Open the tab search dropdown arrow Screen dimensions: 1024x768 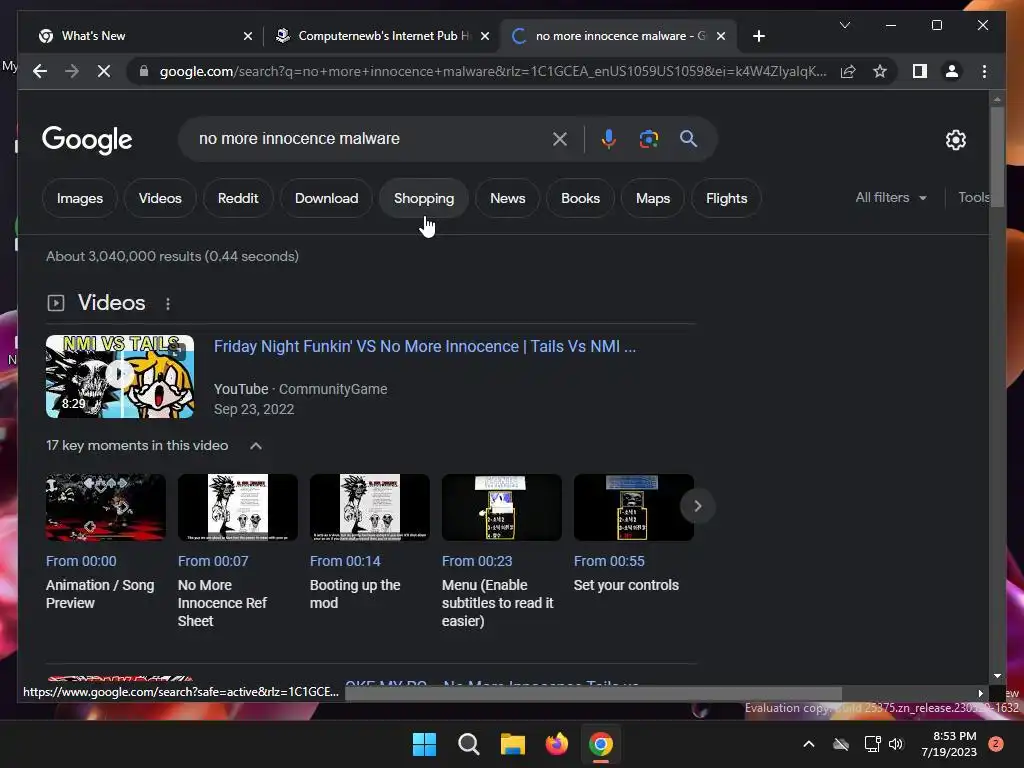click(x=844, y=25)
